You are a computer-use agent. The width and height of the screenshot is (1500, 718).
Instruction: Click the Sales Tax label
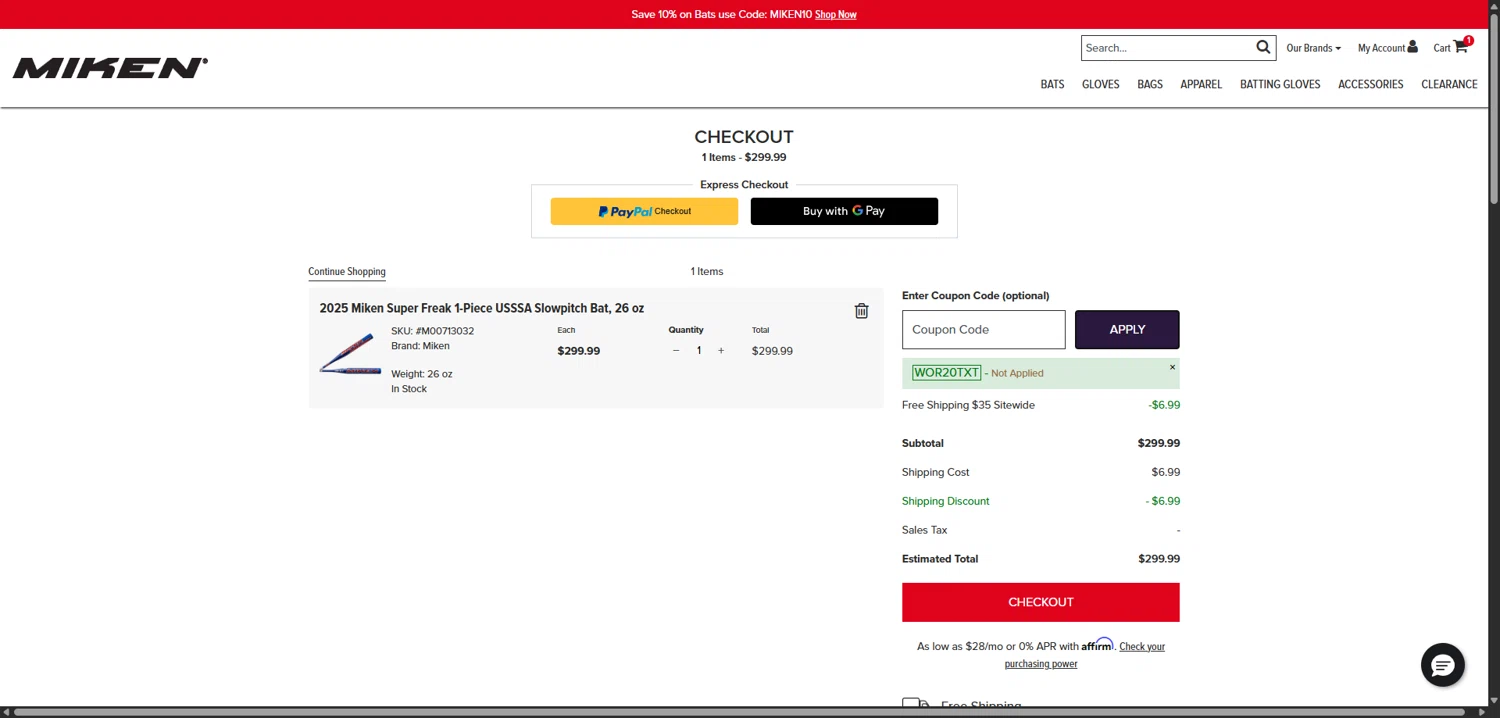pos(924,530)
